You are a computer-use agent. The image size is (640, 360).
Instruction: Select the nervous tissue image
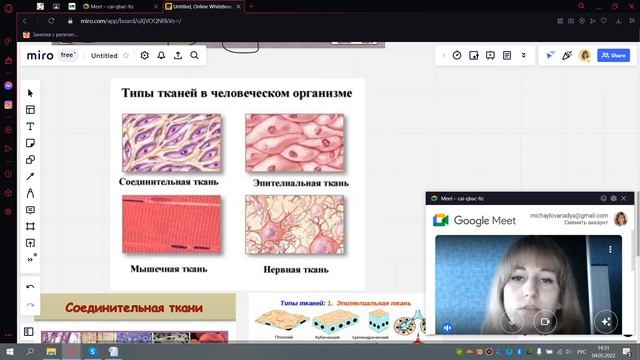click(295, 224)
